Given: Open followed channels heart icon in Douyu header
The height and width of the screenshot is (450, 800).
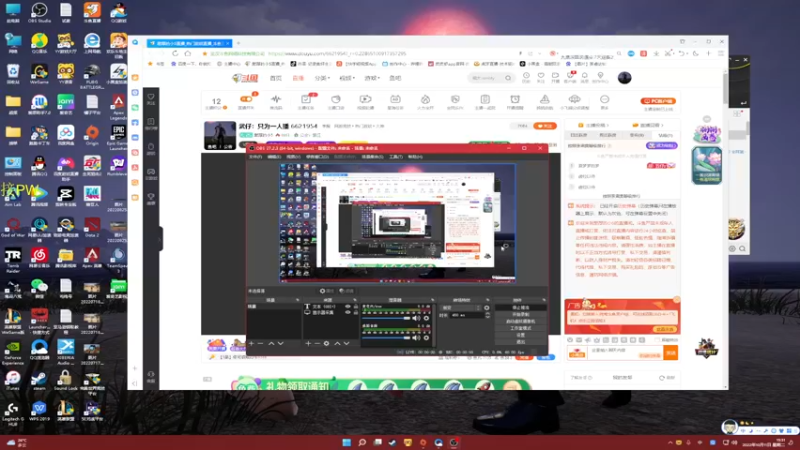Looking at the screenshot, I should point(541,77).
